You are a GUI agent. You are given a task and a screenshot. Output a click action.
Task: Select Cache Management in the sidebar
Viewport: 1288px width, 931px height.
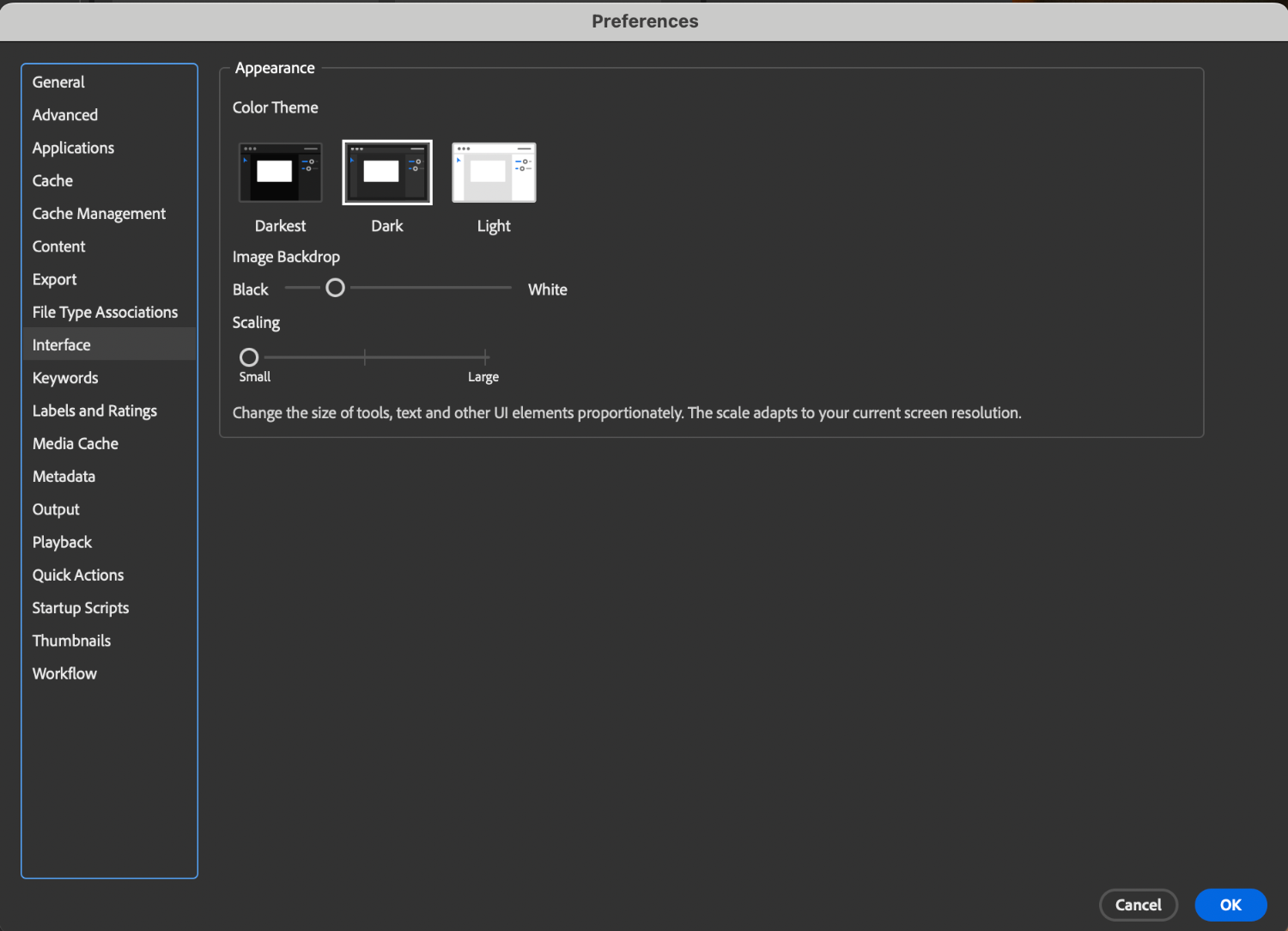(99, 214)
